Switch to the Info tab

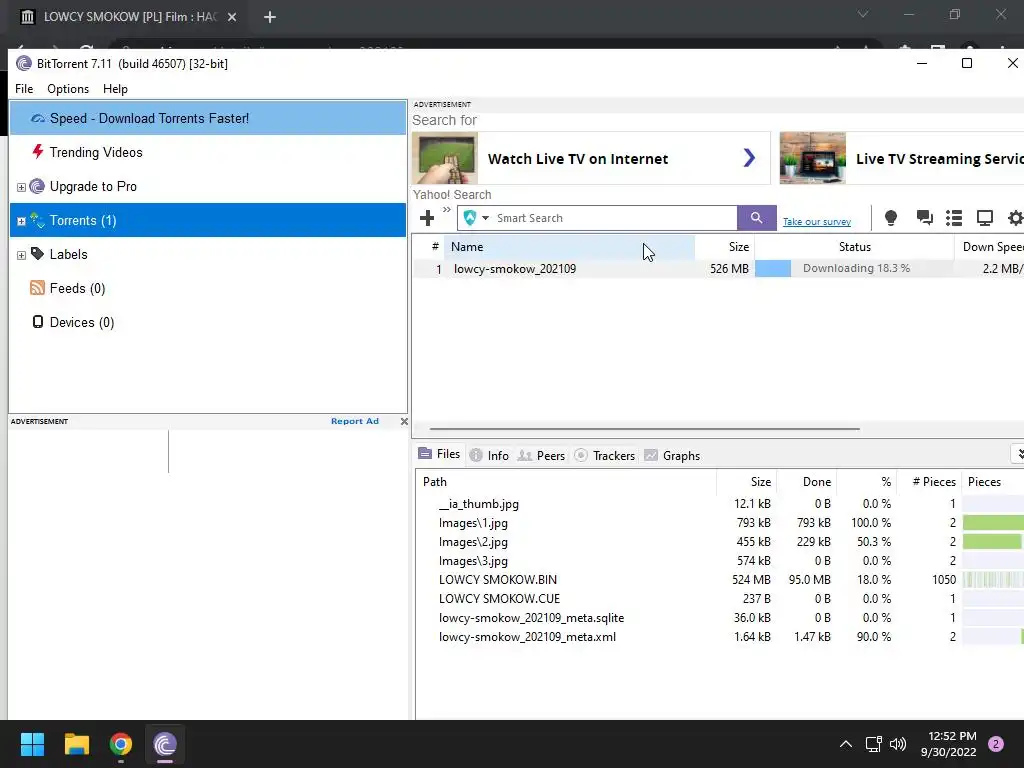click(489, 456)
